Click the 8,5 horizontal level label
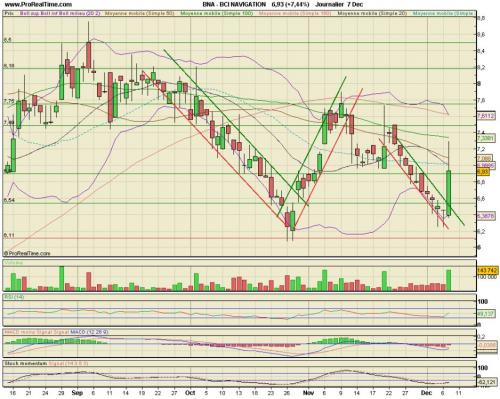The width and height of the screenshot is (500, 399). pyautogui.click(x=7, y=40)
